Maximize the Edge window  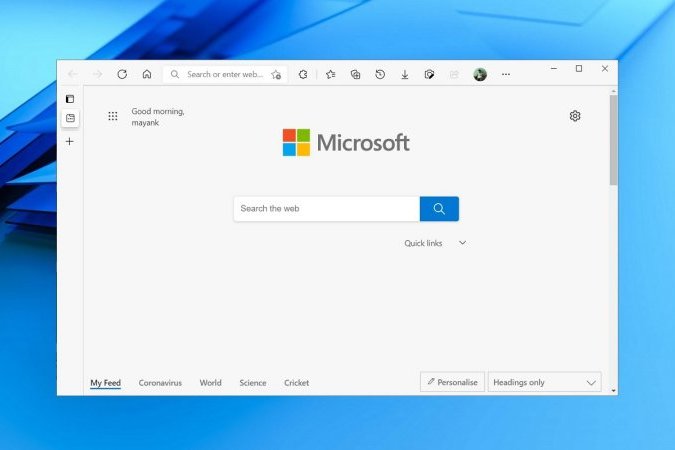pos(579,68)
